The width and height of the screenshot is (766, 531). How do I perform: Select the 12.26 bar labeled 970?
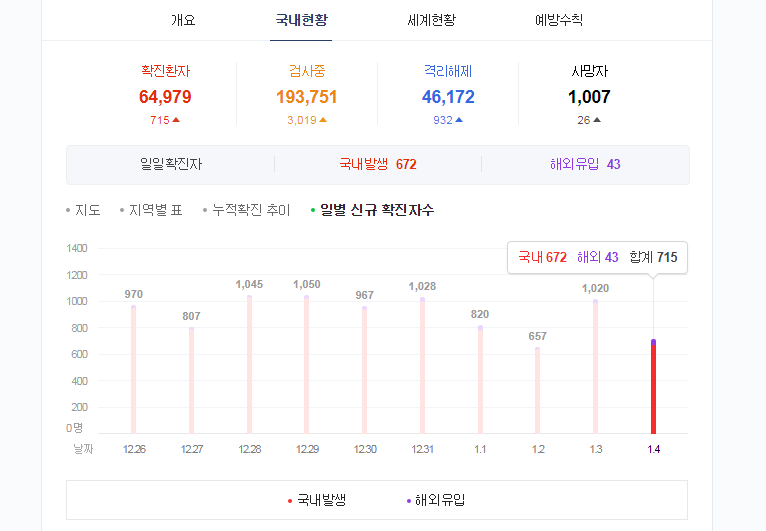pyautogui.click(x=133, y=370)
